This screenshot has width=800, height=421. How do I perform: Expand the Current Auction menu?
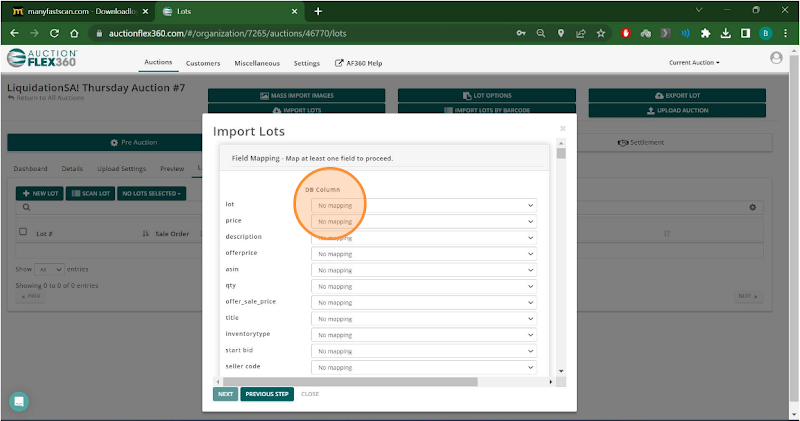[x=694, y=63]
